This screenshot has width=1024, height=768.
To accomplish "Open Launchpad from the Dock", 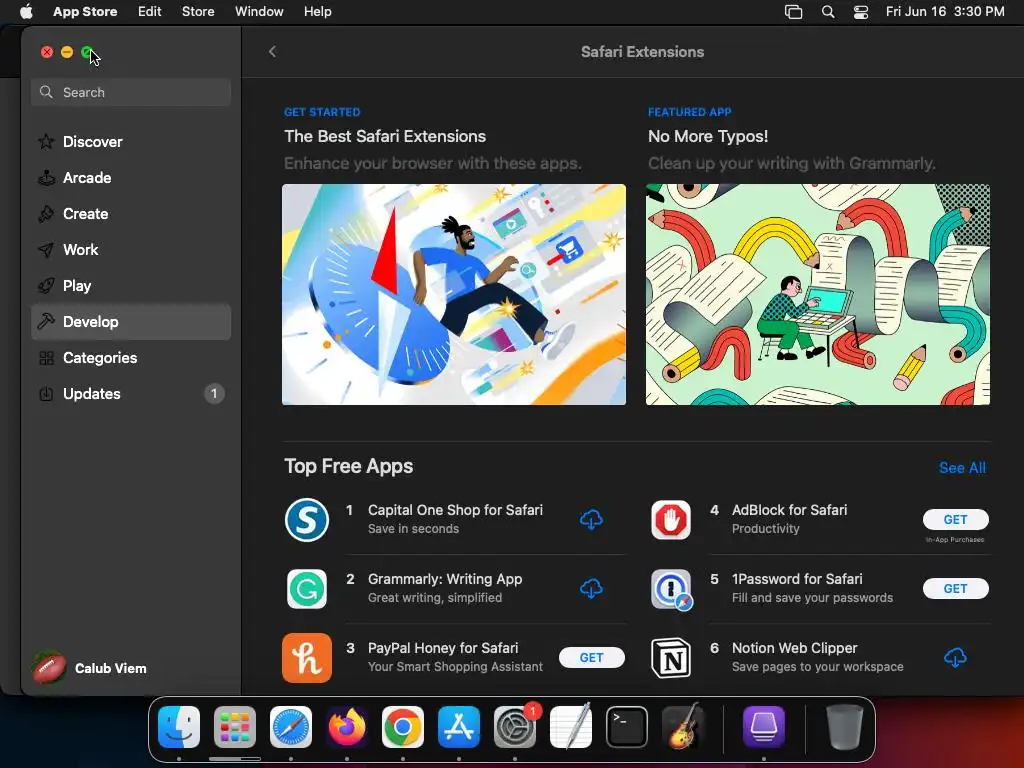I will pyautogui.click(x=235, y=727).
